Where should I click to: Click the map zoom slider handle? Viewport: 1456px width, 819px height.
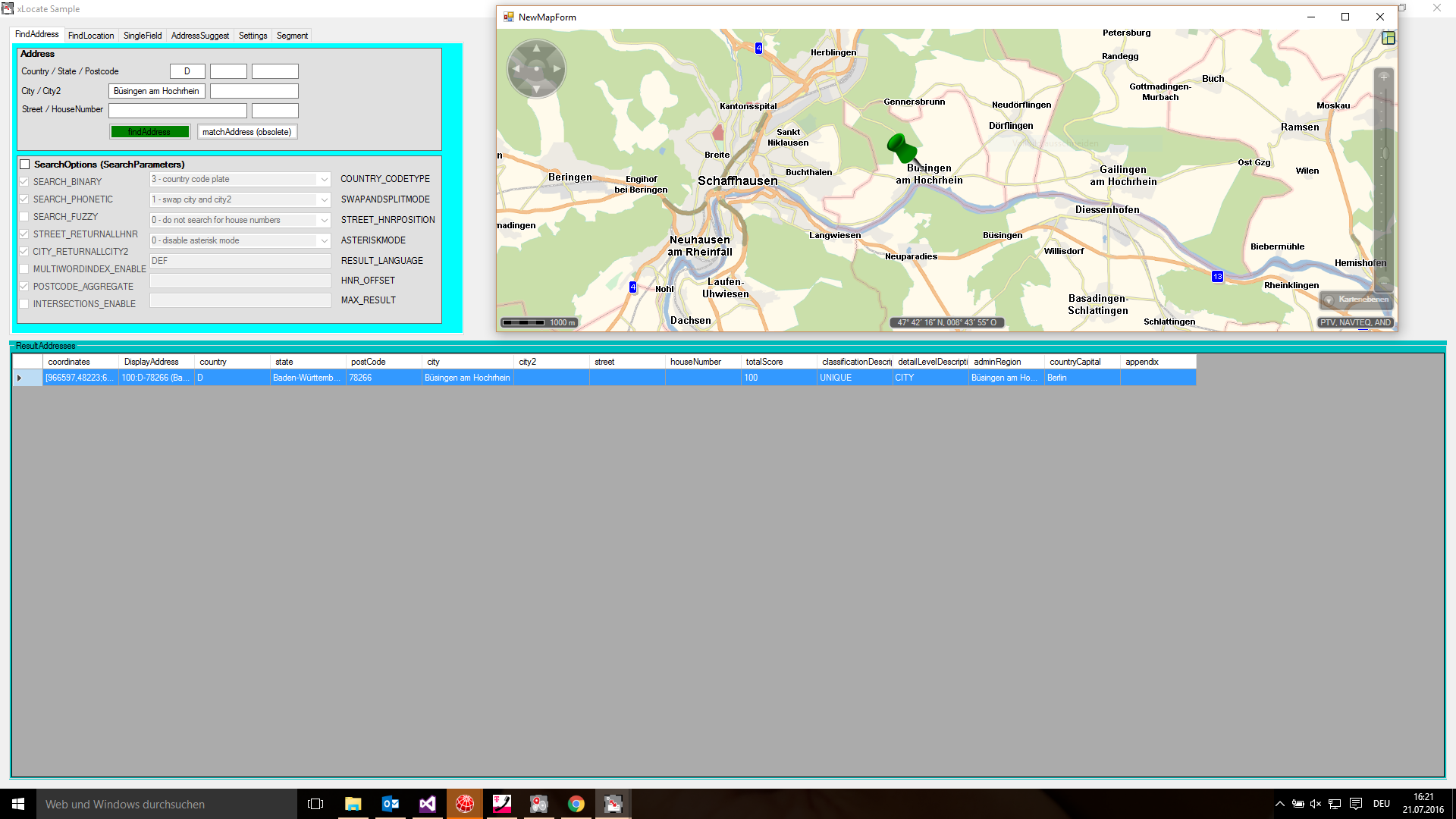click(x=1385, y=154)
